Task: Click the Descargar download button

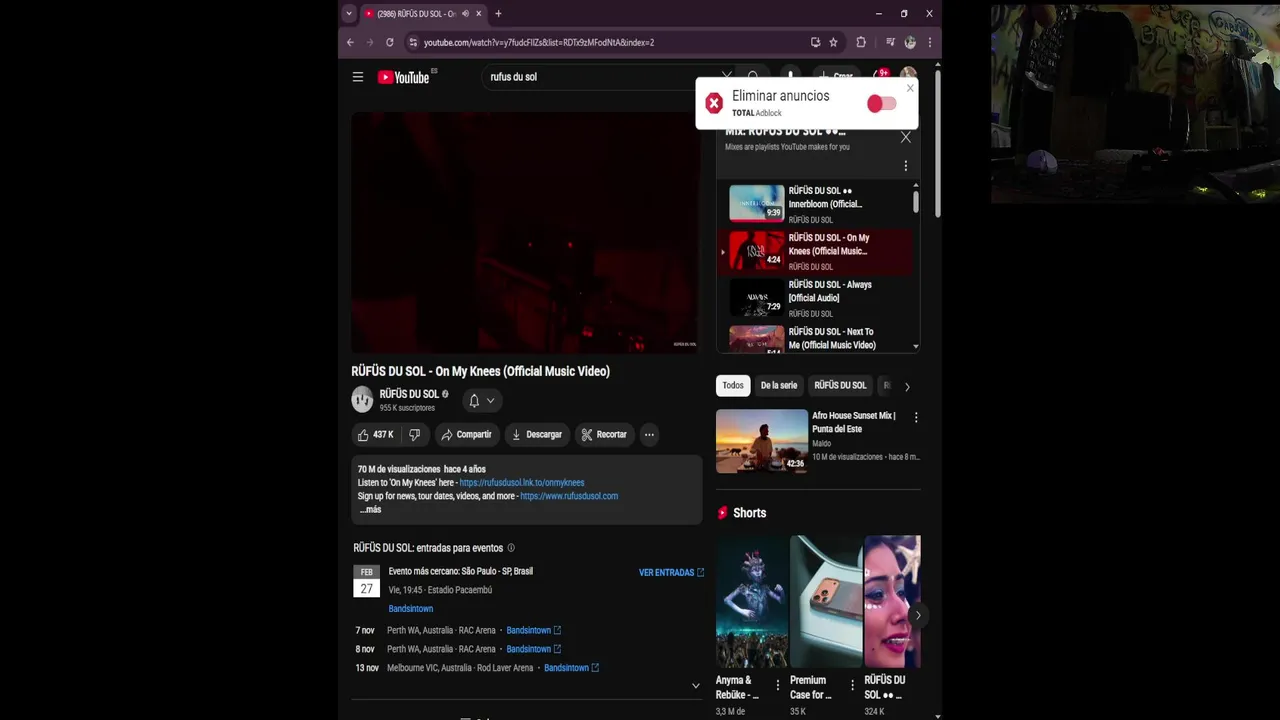Action: (x=537, y=435)
